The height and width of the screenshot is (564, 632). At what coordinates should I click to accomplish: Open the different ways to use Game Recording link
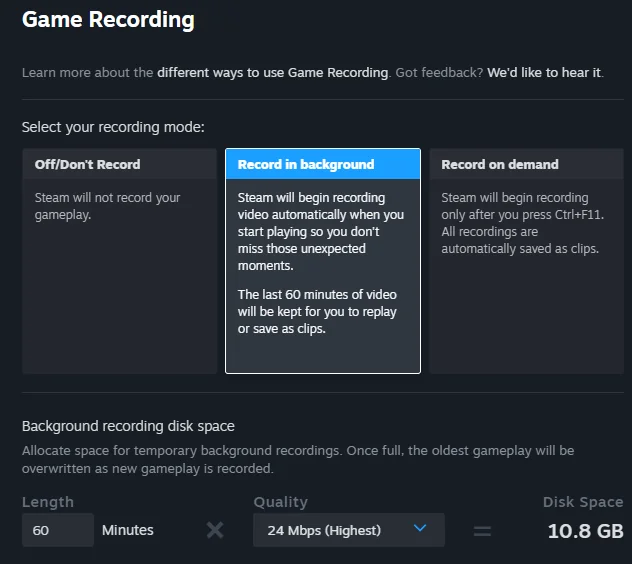click(x=272, y=72)
